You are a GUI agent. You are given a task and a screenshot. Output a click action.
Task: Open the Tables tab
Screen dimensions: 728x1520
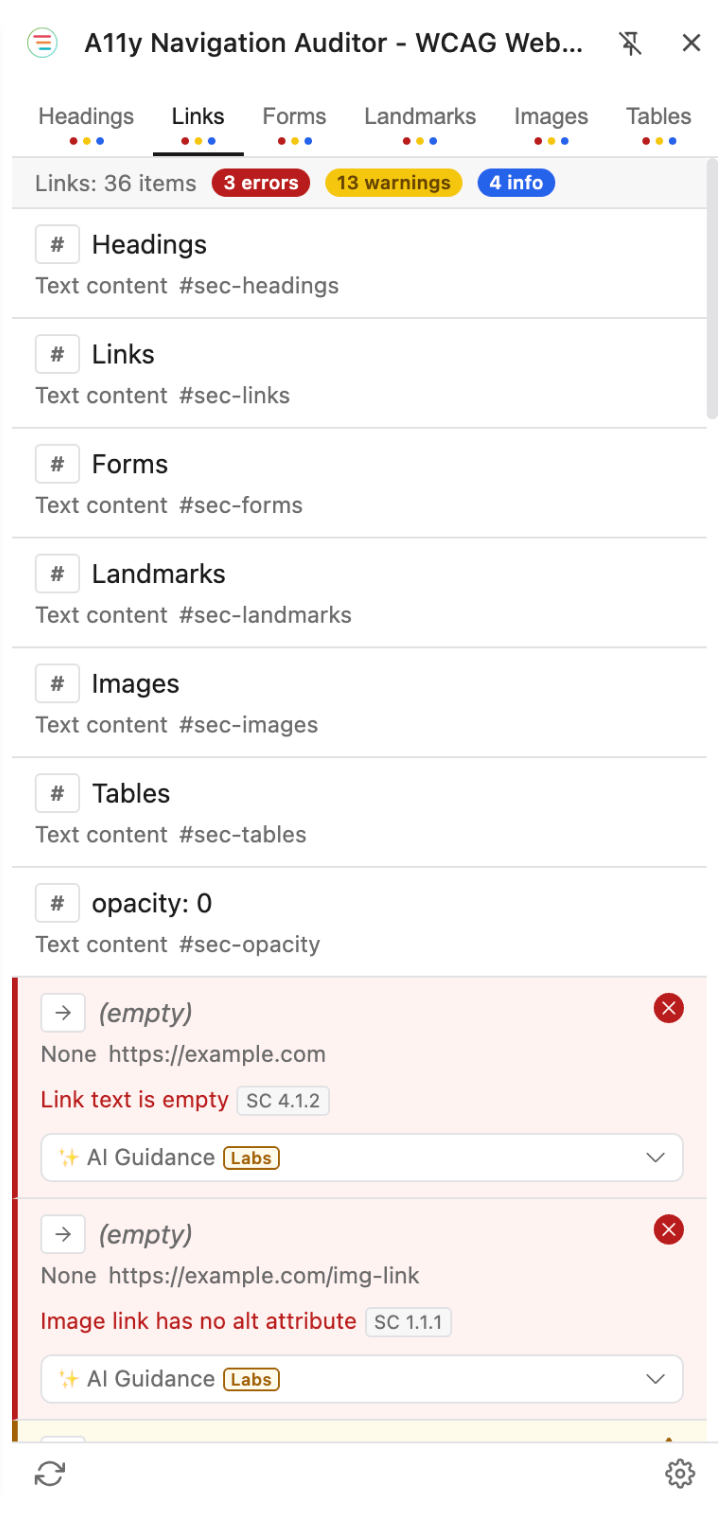pyautogui.click(x=659, y=125)
